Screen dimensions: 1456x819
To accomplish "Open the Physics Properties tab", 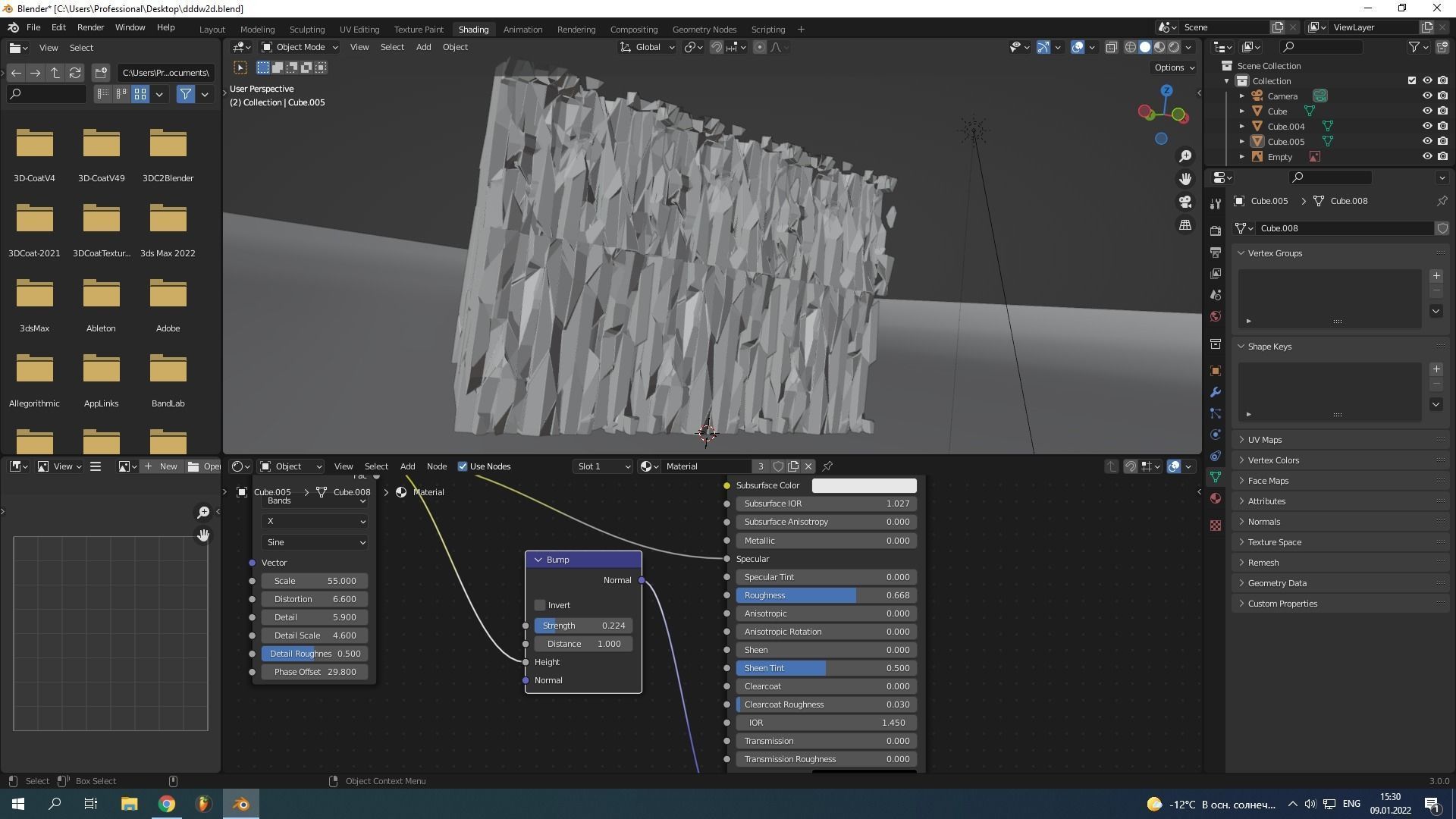I will (x=1215, y=435).
